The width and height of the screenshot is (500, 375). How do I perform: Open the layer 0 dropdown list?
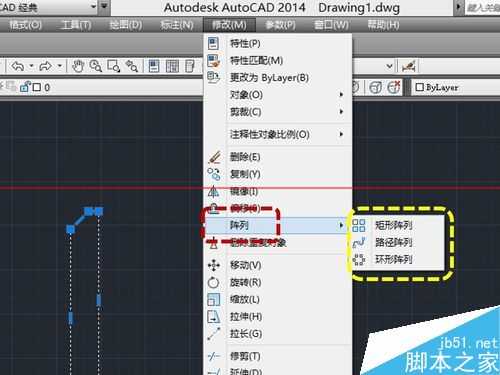(100, 87)
